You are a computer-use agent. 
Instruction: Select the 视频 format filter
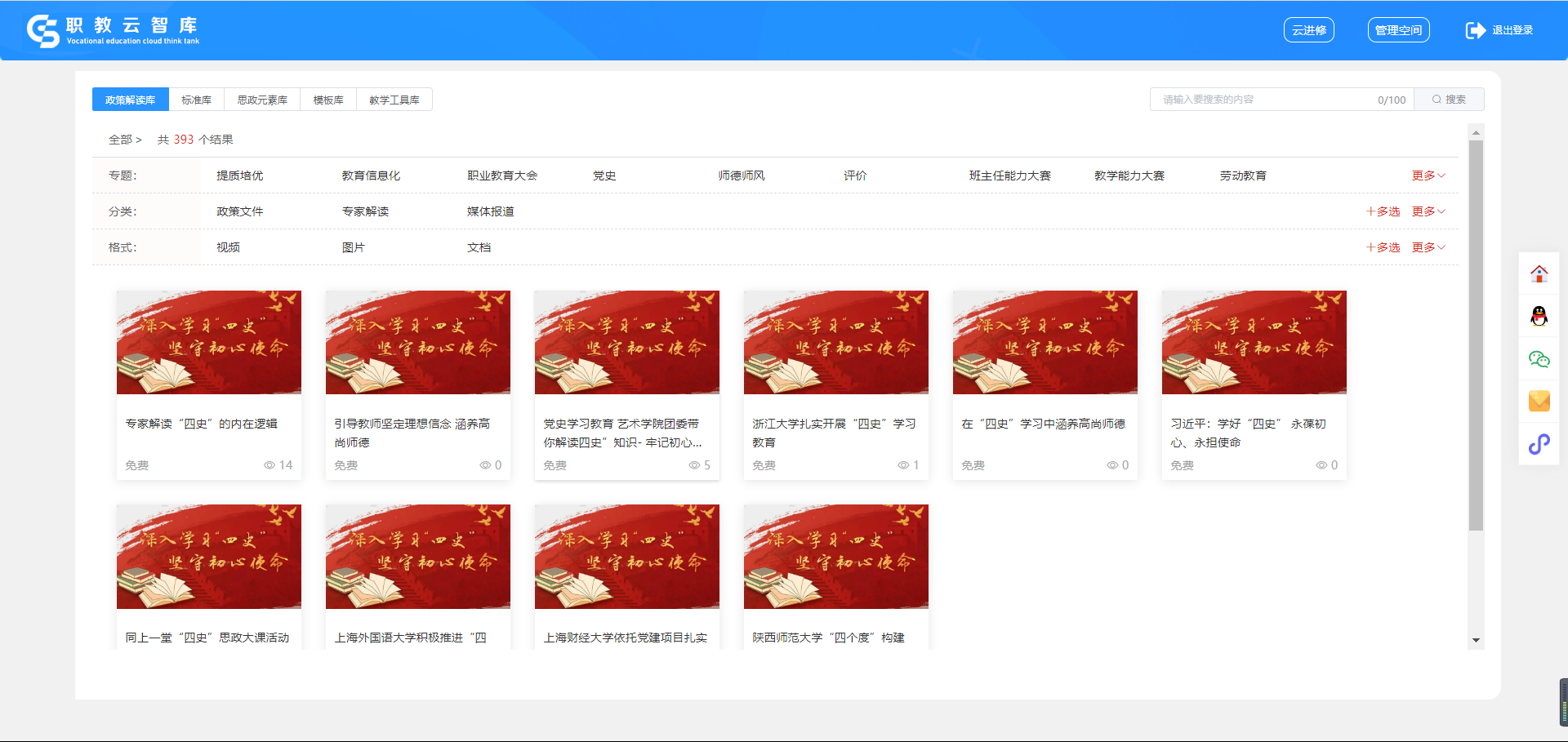[228, 247]
